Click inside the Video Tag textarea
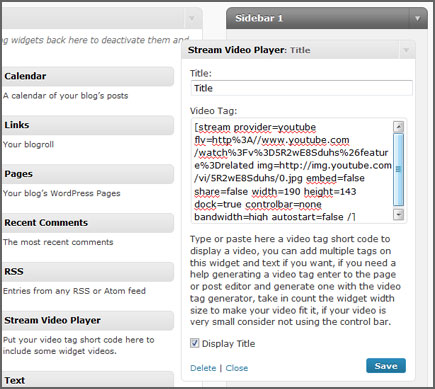The width and height of the screenshot is (435, 389). click(x=291, y=170)
